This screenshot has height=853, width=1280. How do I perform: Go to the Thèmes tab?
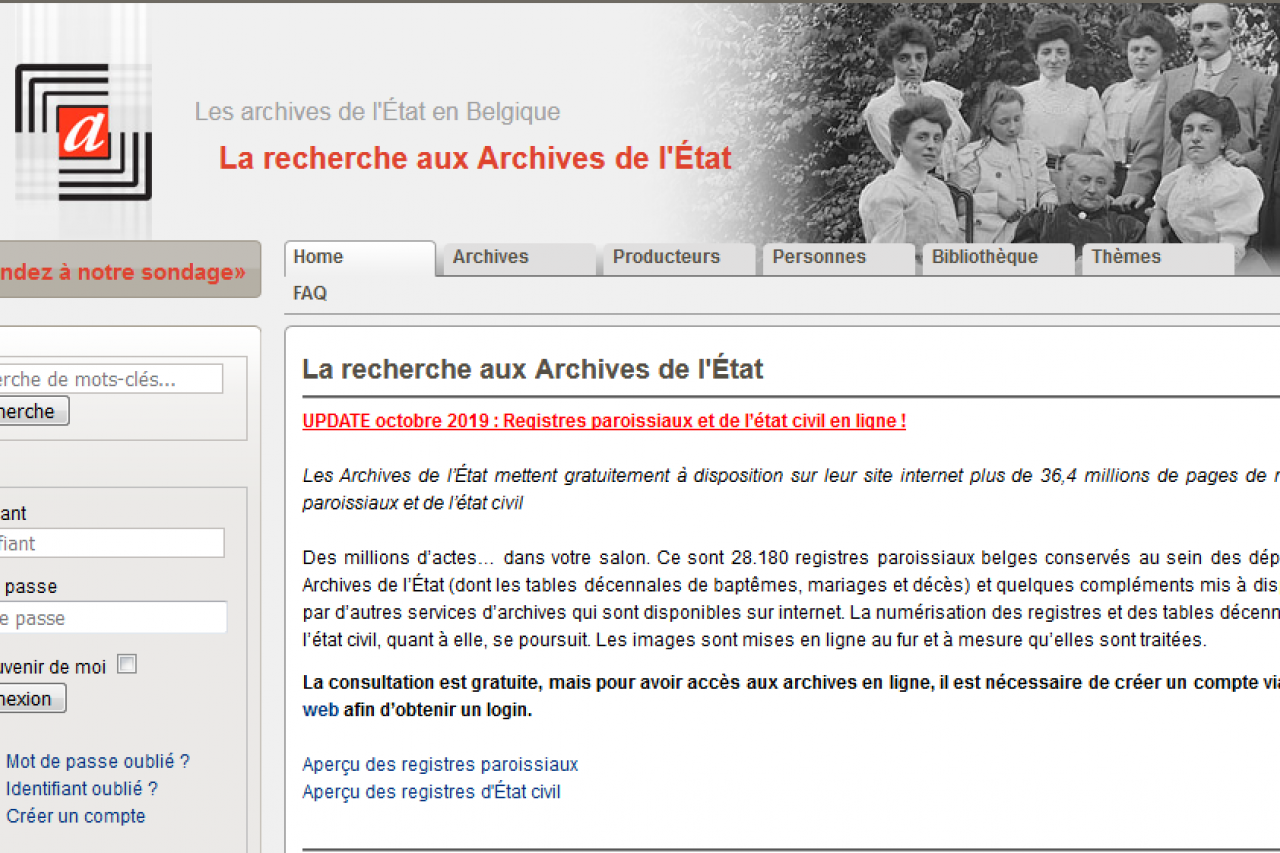(x=1158, y=258)
